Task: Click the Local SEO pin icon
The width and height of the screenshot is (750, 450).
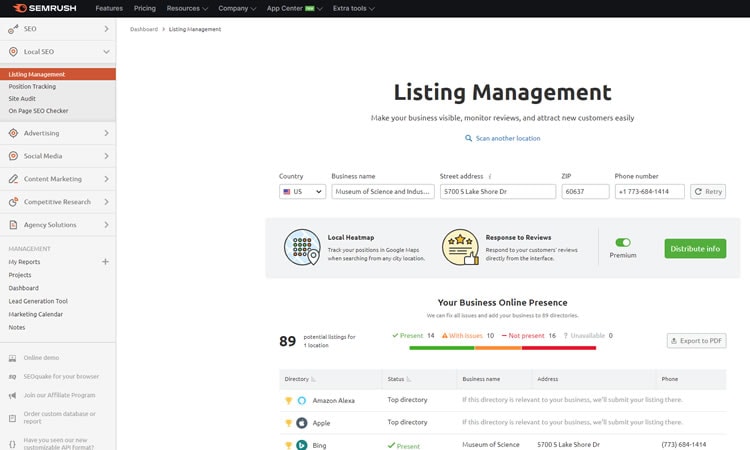Action: [x=13, y=52]
